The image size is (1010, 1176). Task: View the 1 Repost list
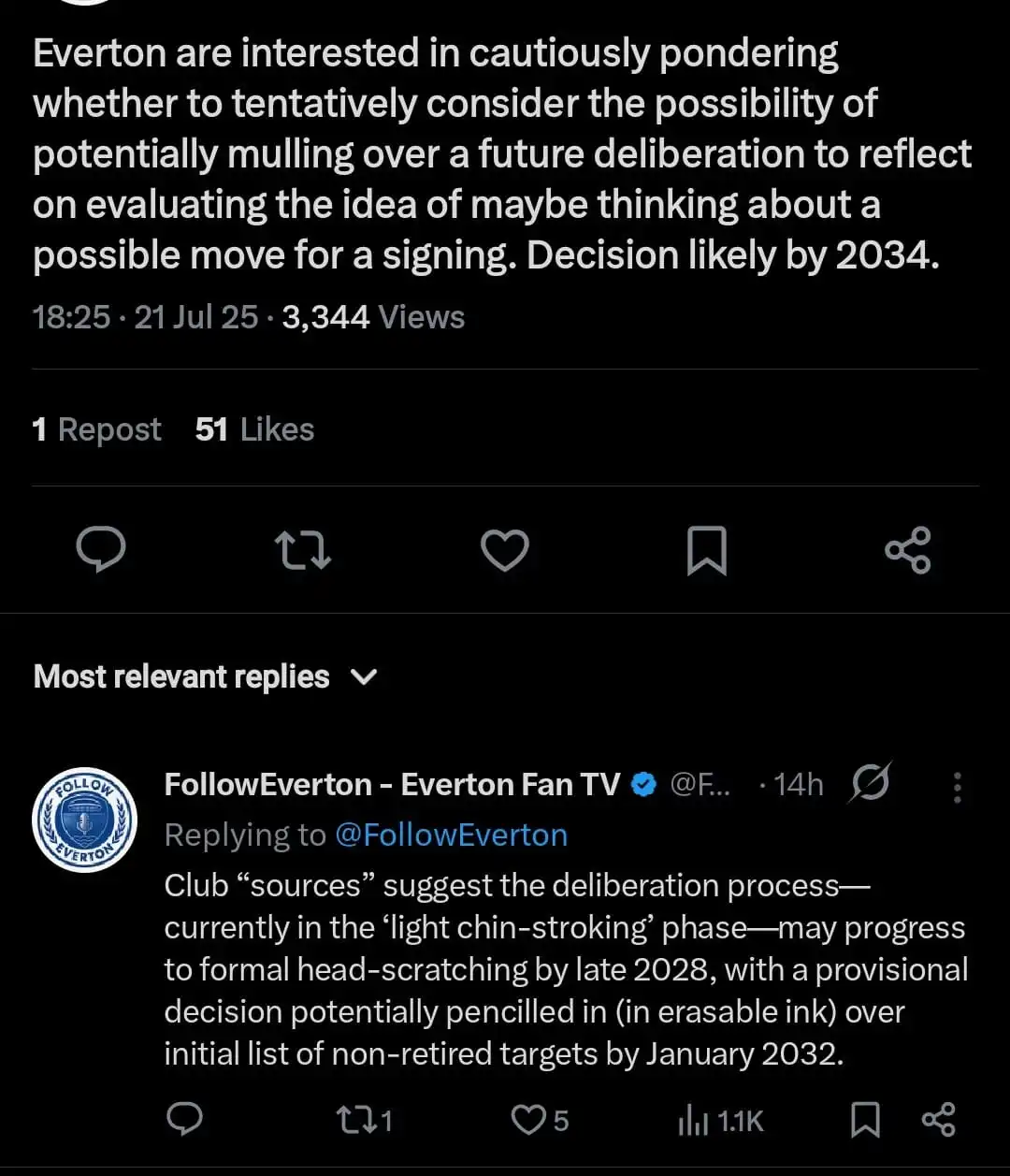(96, 429)
